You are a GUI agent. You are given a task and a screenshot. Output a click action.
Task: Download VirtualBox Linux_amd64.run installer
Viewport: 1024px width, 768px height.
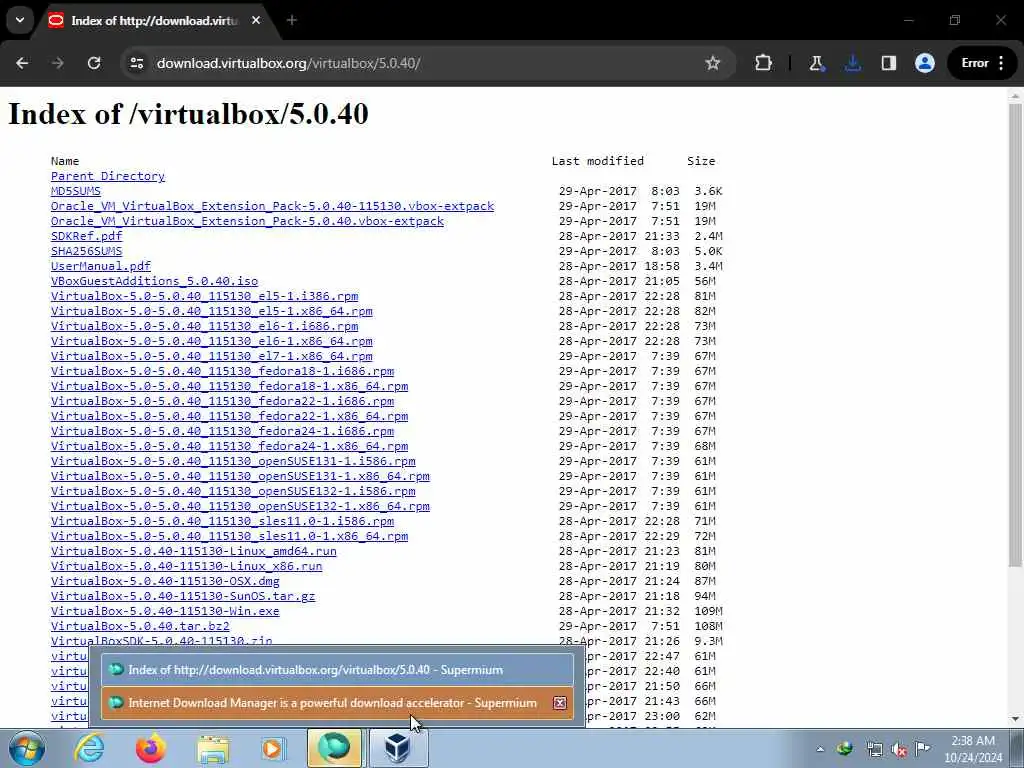[x=194, y=551]
